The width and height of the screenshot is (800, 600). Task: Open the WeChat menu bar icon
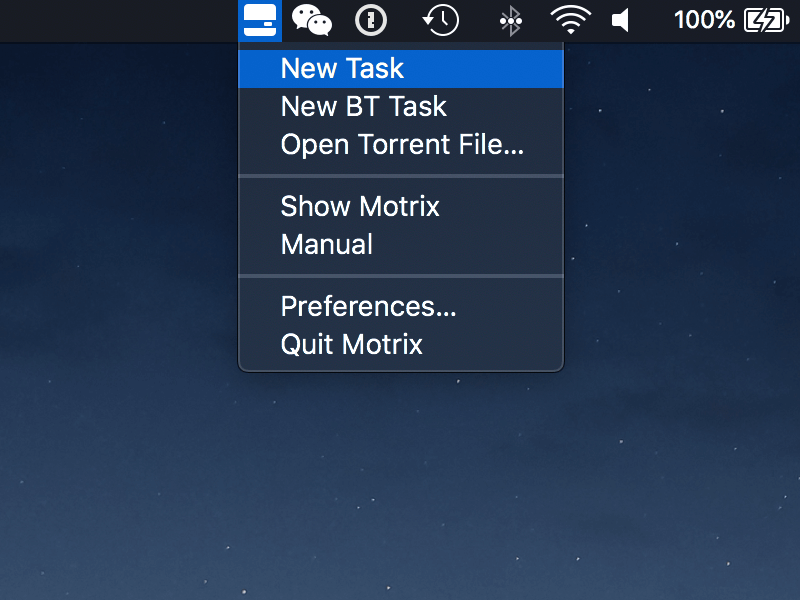tap(312, 20)
